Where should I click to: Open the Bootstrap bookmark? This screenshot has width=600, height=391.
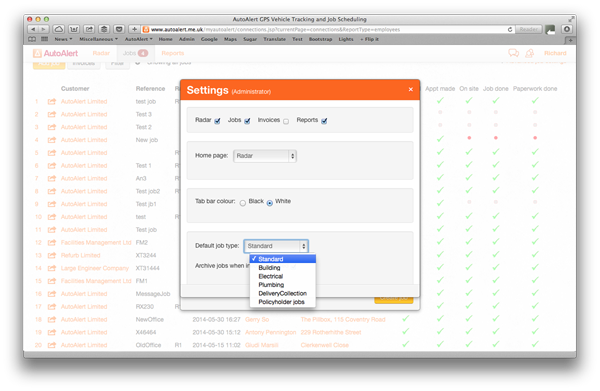[321, 39]
